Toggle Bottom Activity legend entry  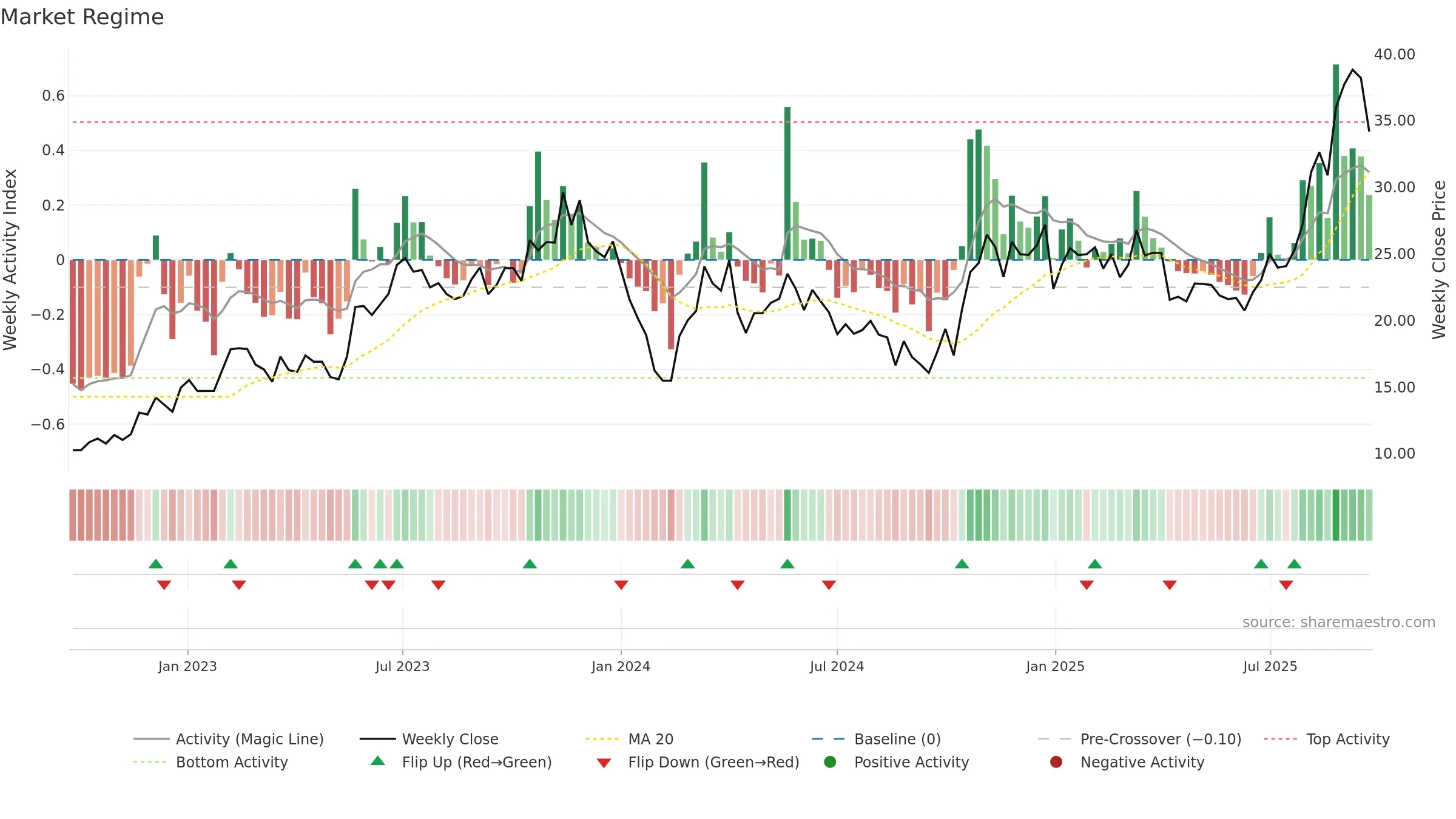pos(211,762)
